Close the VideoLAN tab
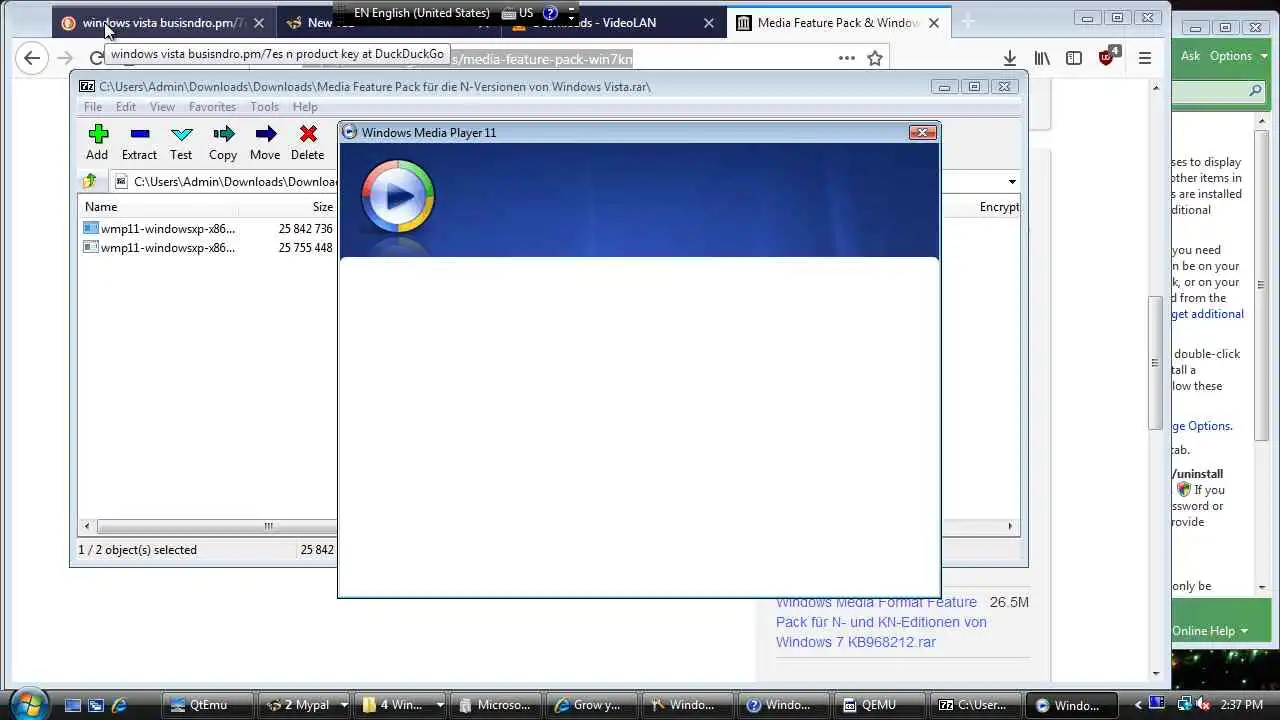The image size is (1280, 720). (x=709, y=23)
